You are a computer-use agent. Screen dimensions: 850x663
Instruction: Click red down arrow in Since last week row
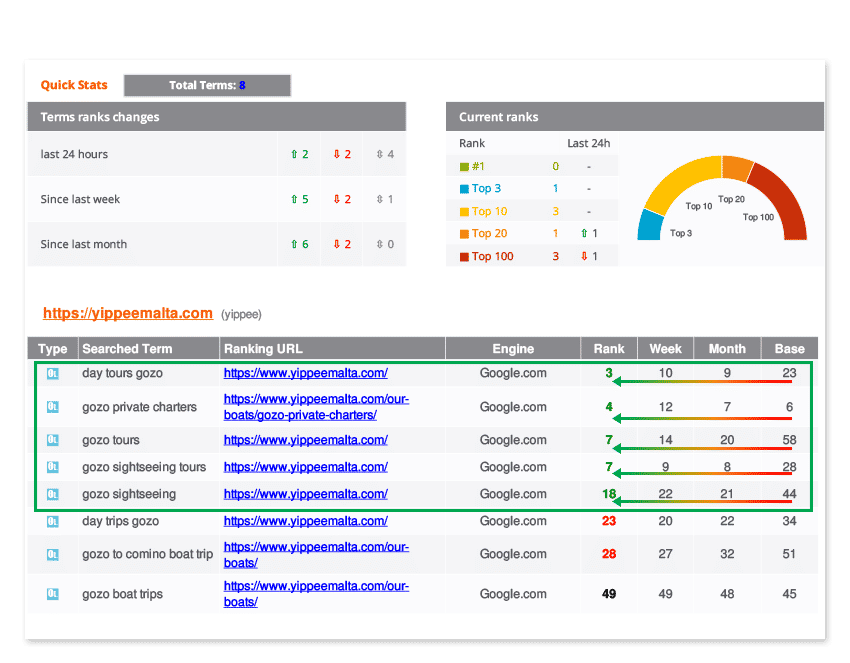point(337,199)
